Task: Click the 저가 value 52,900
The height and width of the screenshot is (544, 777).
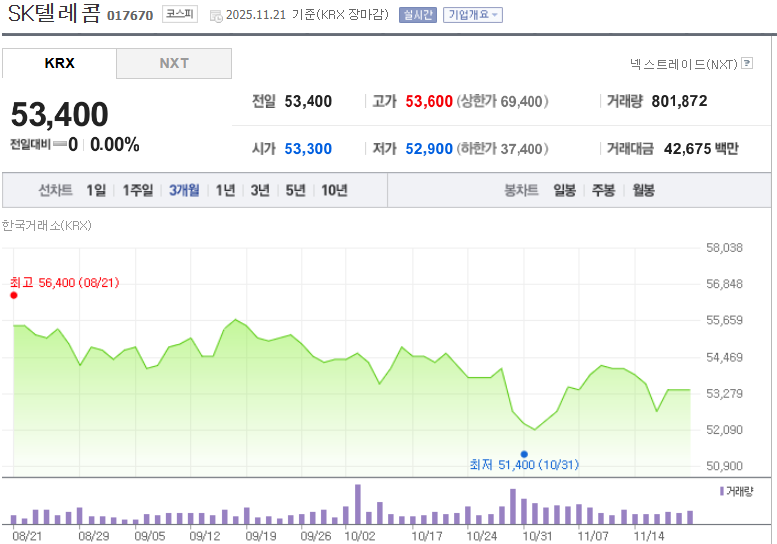Action: (x=429, y=149)
